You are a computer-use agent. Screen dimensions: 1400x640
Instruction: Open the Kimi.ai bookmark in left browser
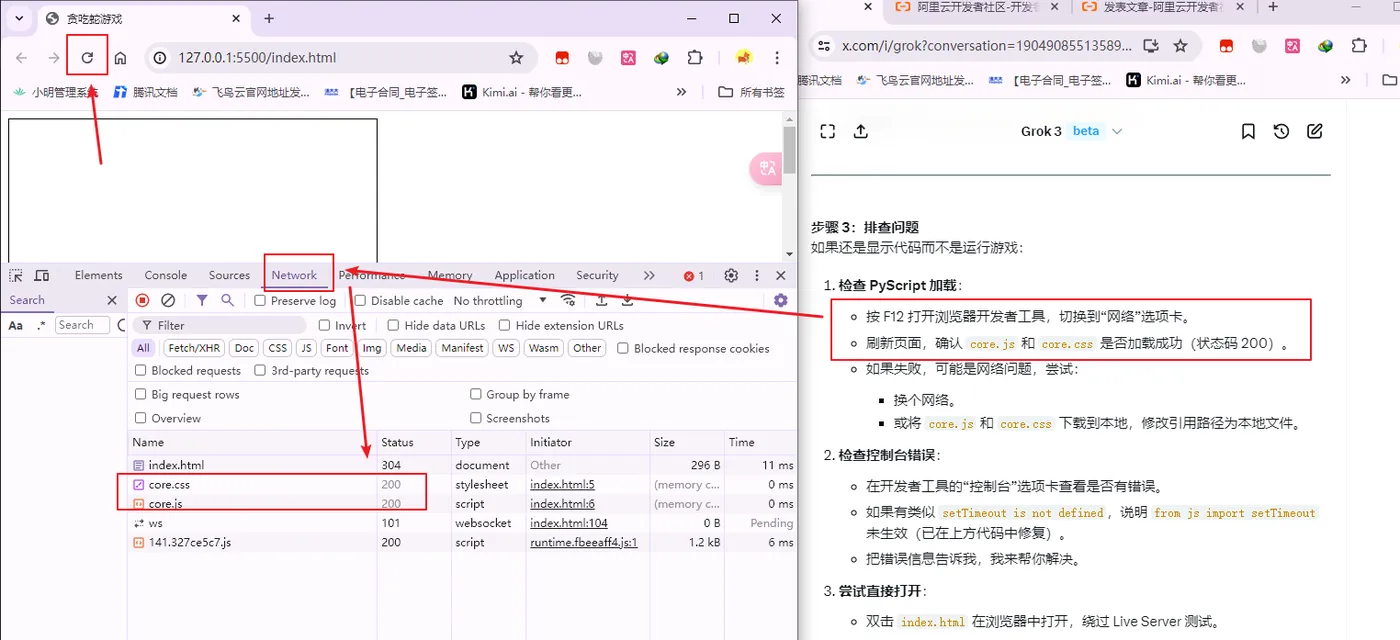(521, 92)
